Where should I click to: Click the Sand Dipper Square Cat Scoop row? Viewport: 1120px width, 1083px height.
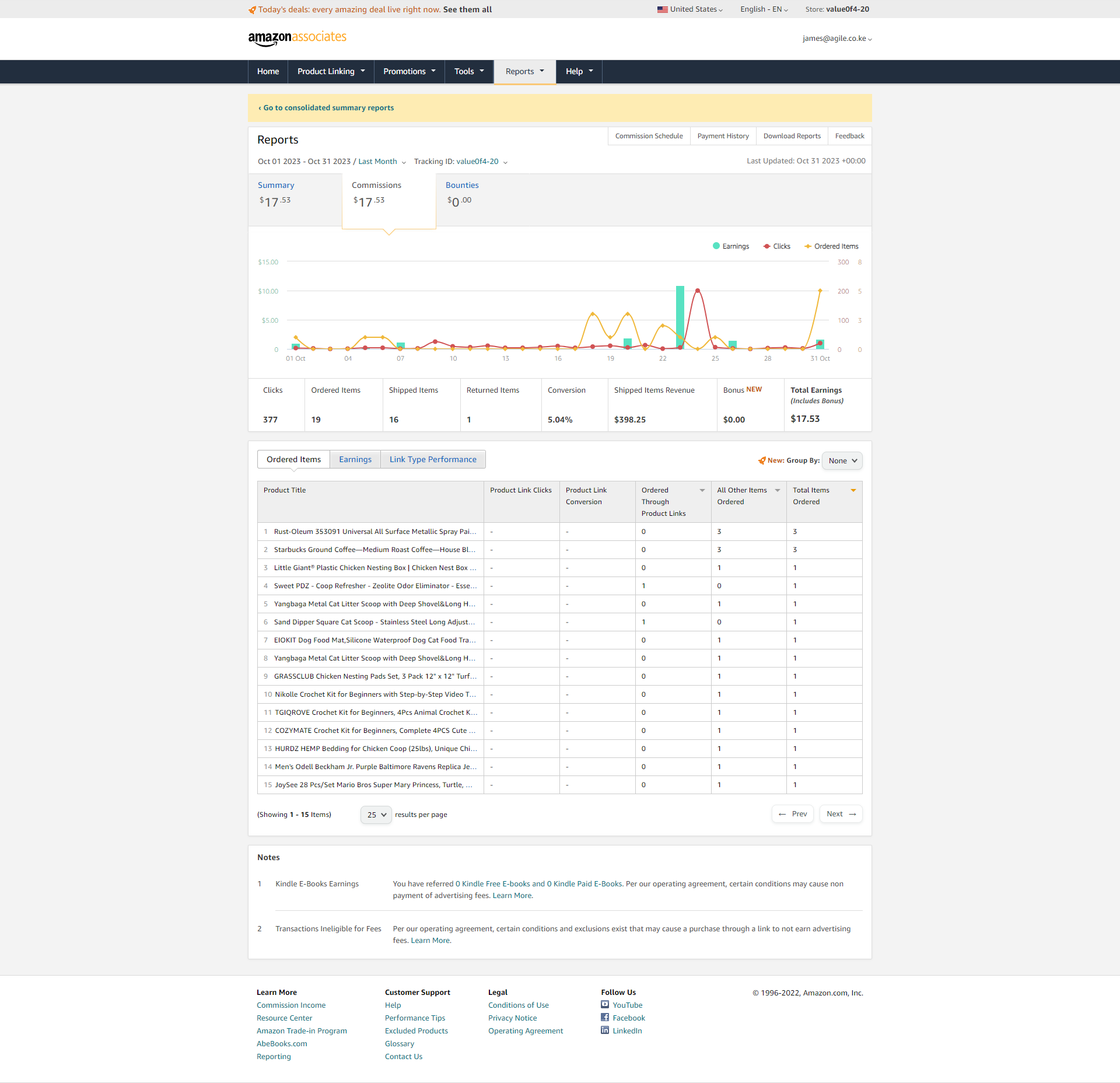tap(559, 622)
